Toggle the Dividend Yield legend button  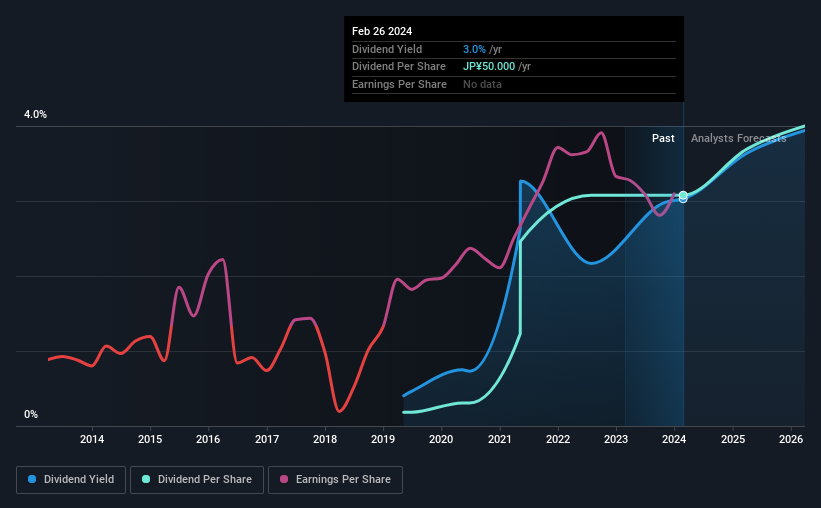[71, 480]
